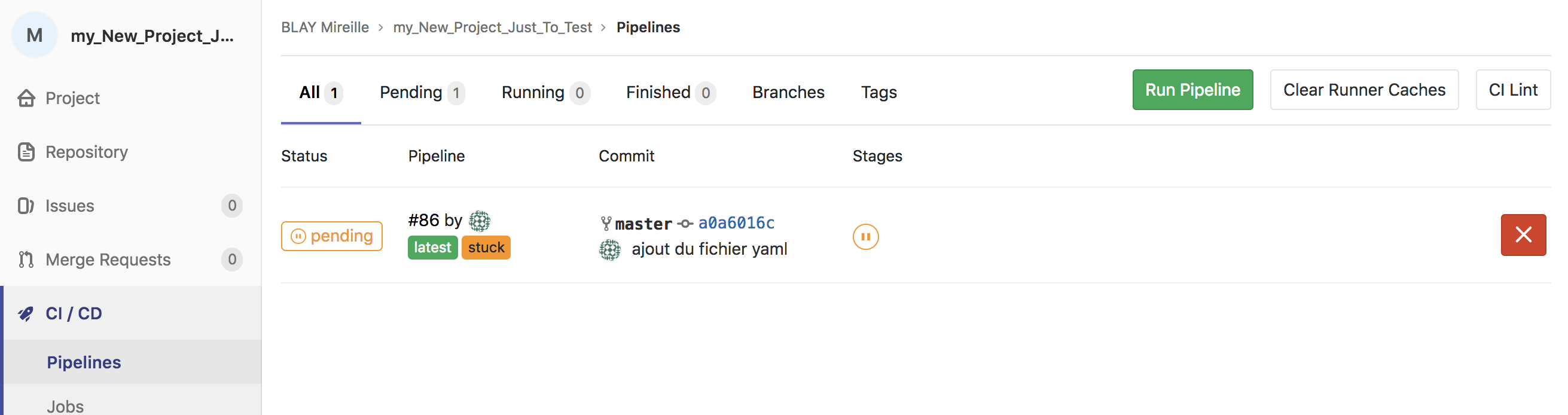Click the Project home icon in sidebar
The width and height of the screenshot is (1568, 415).
pyautogui.click(x=26, y=98)
